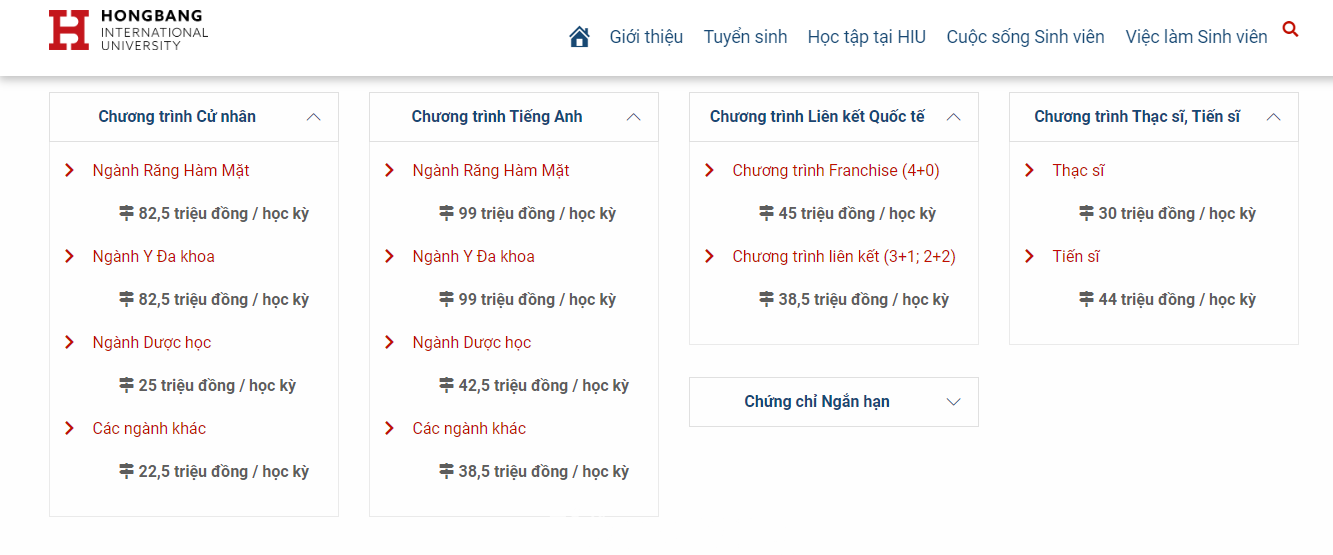This screenshot has height=555, width=1333.
Task: Click signpost icon next to 45 triệu đồng
Action: point(766,213)
